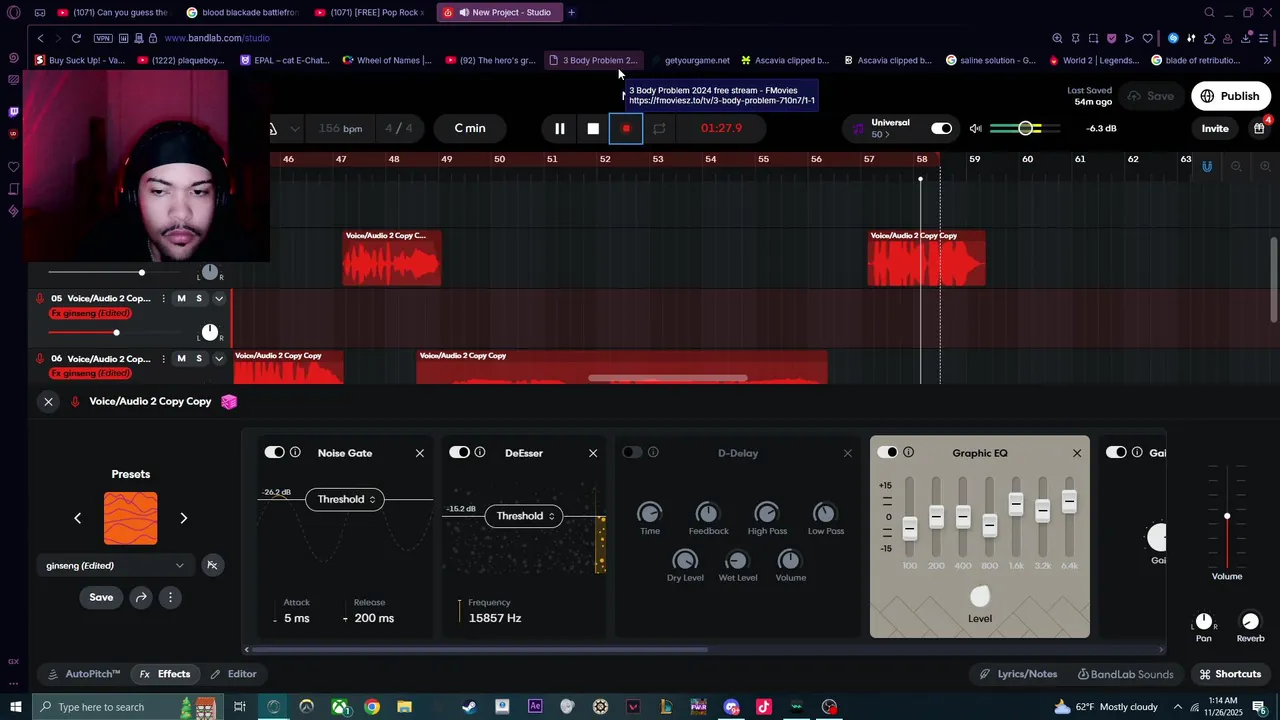The height and width of the screenshot is (720, 1280).
Task: Toggle the Graphic EQ effect switch
Action: [x=887, y=452]
